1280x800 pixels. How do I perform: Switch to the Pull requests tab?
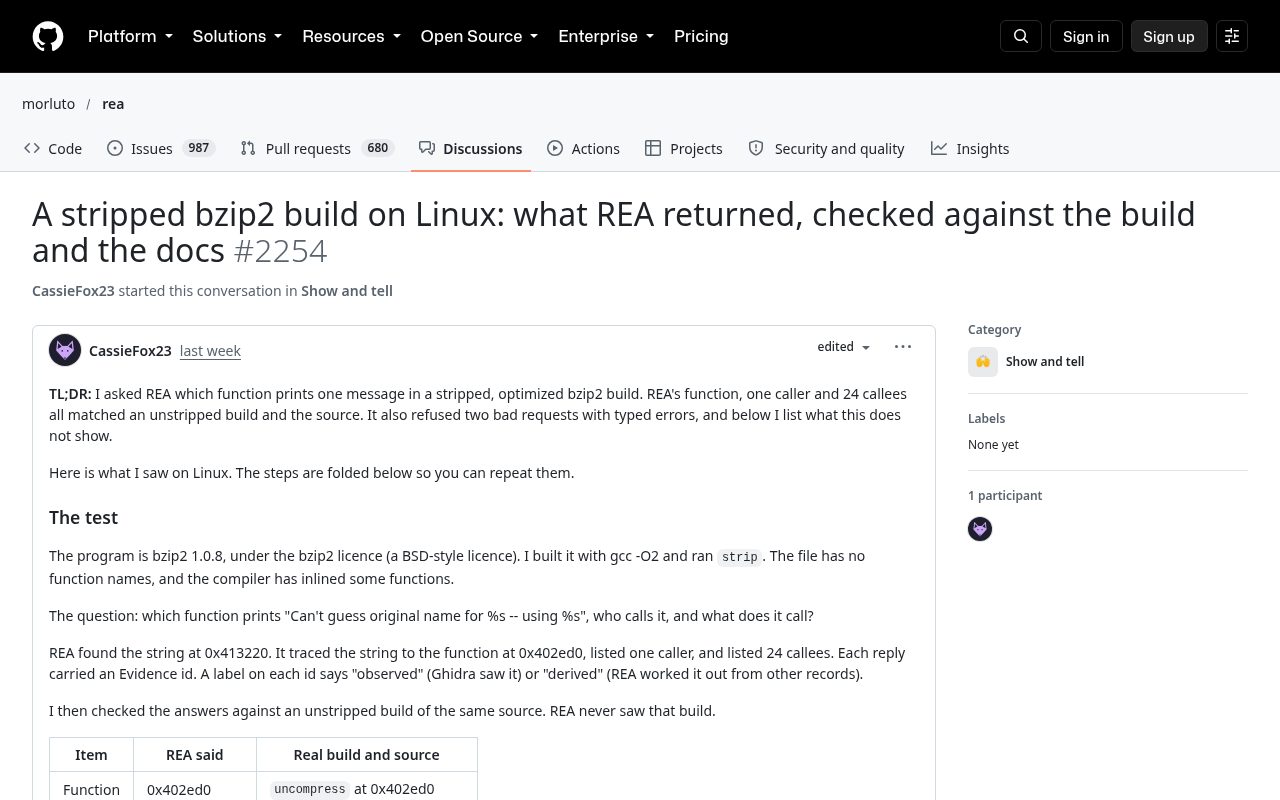(x=317, y=148)
